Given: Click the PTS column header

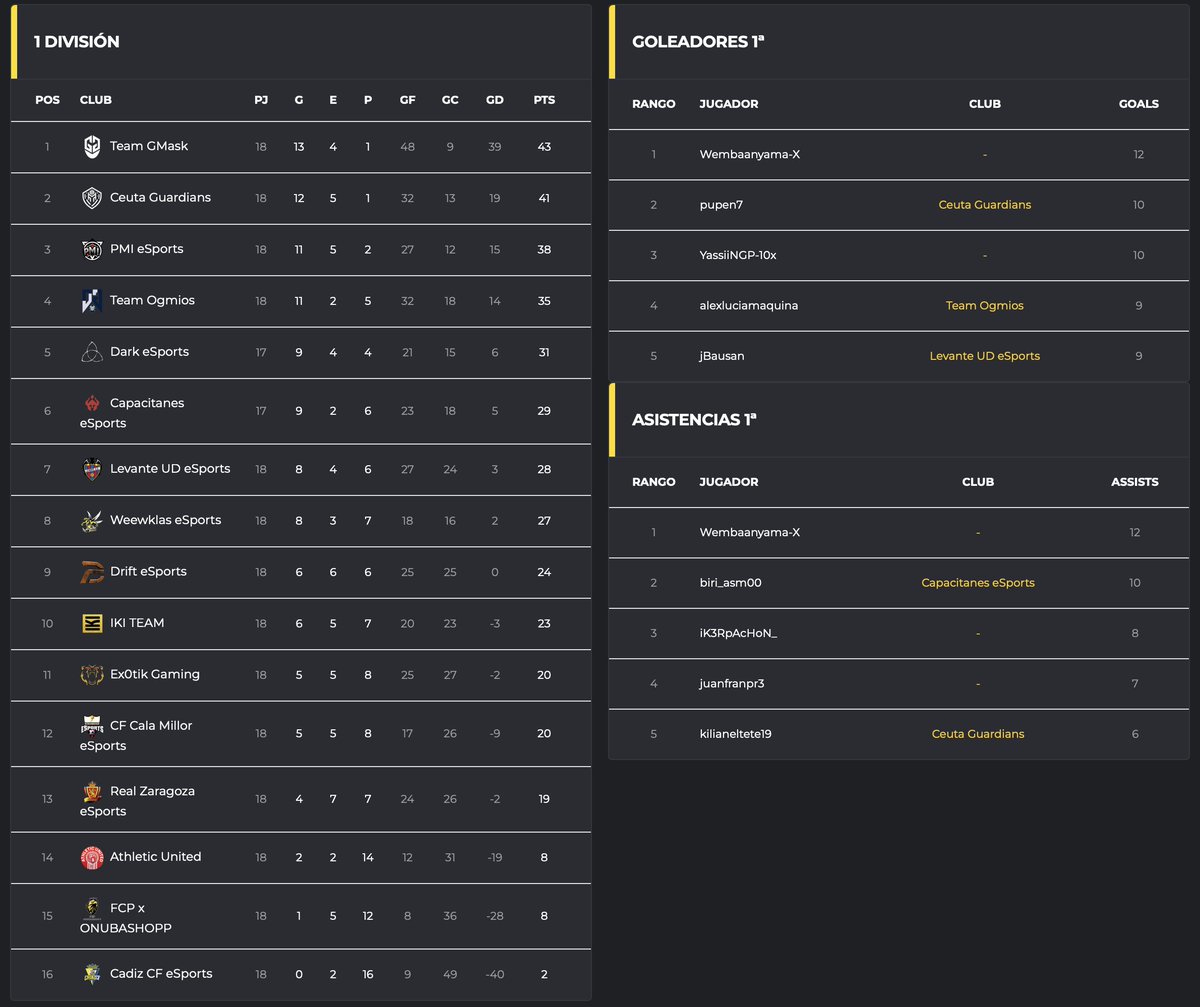Looking at the screenshot, I should (x=544, y=100).
